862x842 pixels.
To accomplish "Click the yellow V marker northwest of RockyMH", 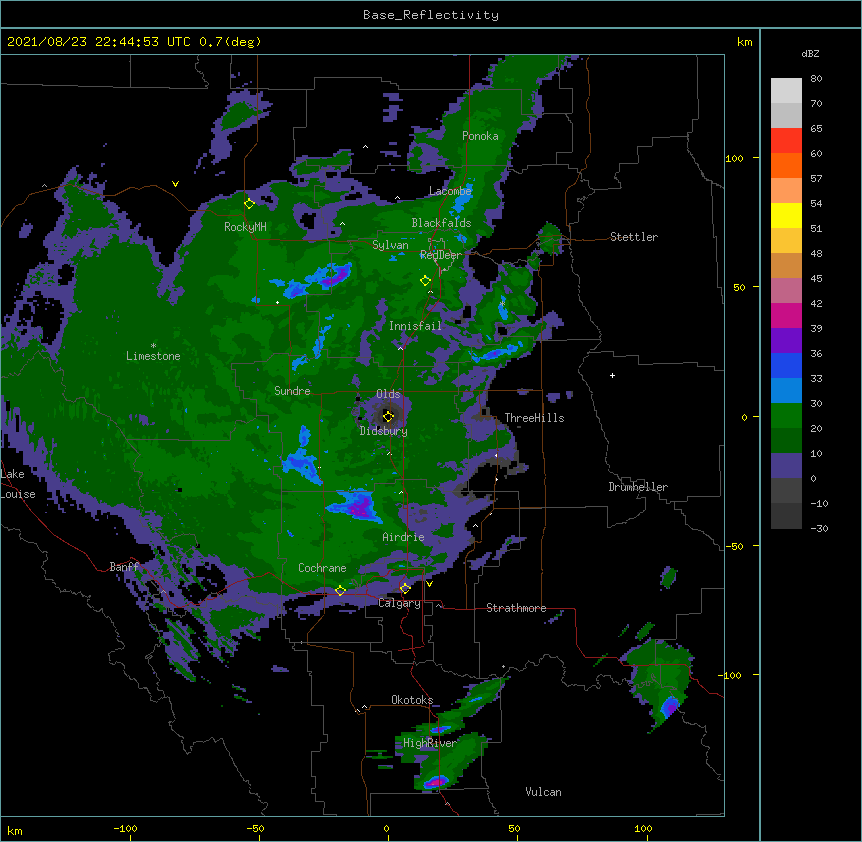I will pos(175,184).
